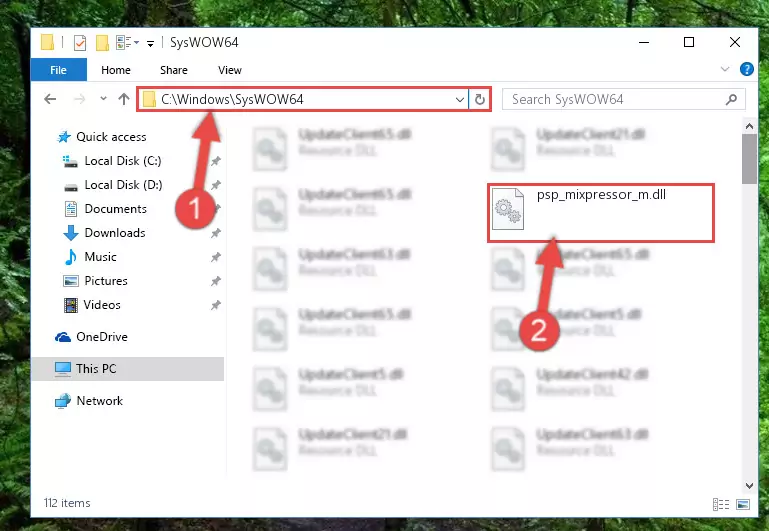Viewport: 769px width, 531px height.
Task: Open the address bar history dropdown
Action: click(460, 100)
